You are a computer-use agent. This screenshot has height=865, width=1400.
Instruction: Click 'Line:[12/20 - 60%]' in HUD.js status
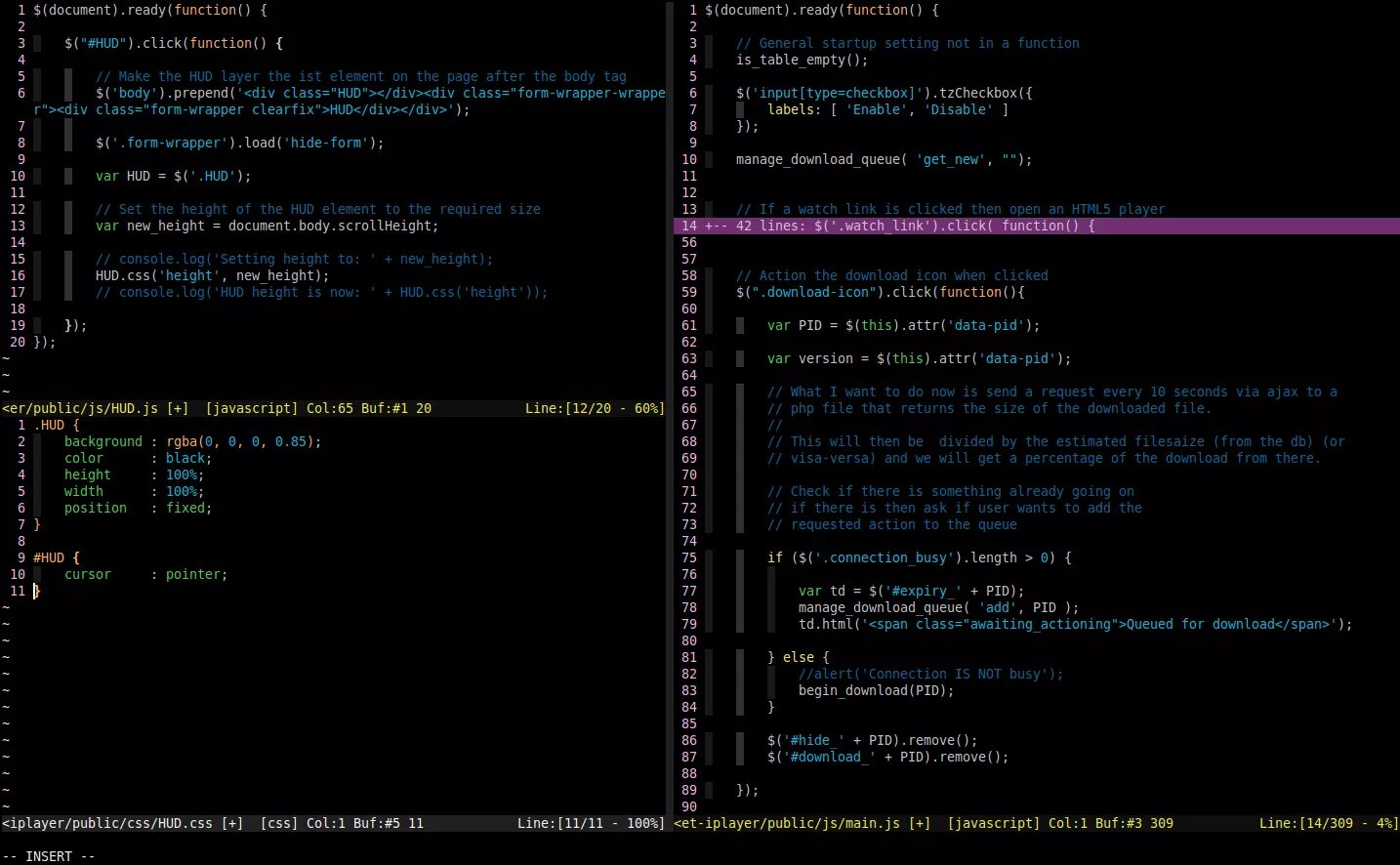click(x=595, y=408)
